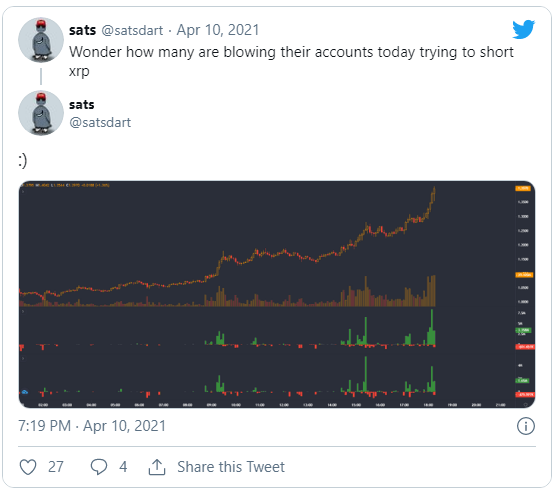The image size is (560, 496).
Task: Collapse the middle indicator pane via its chevron
Action: click(x=23, y=311)
